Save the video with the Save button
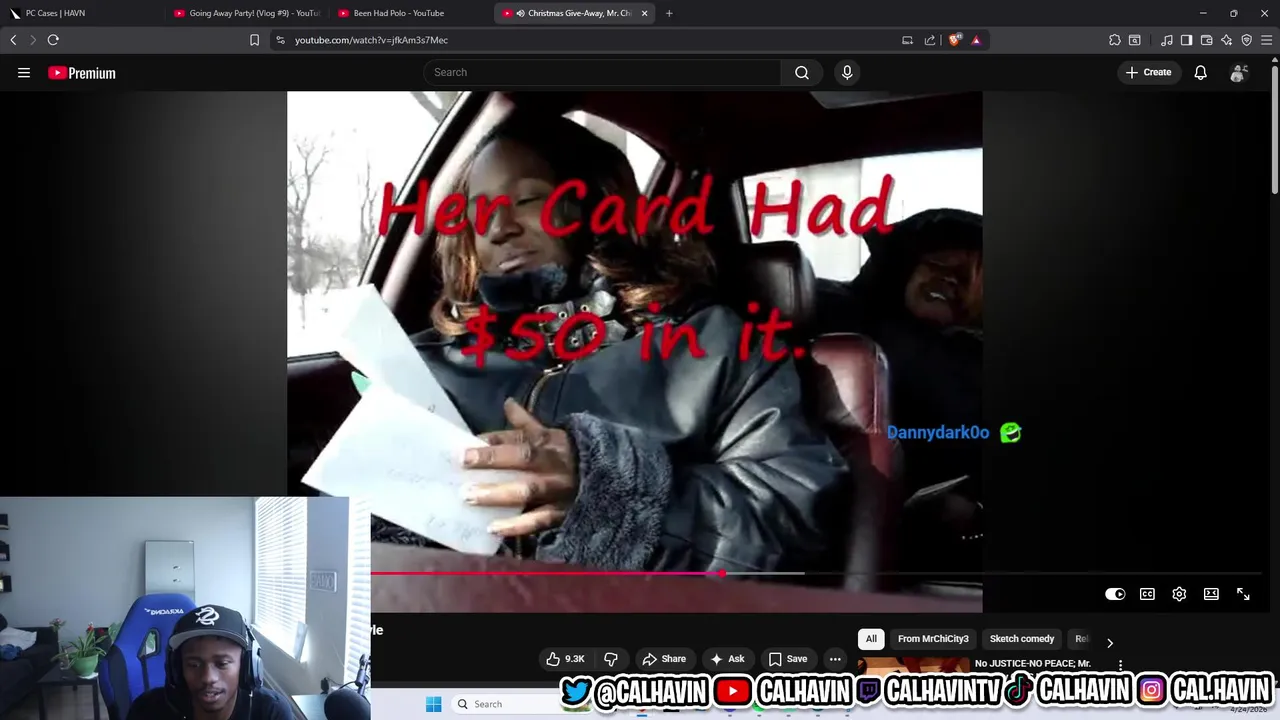1280x720 pixels. 787,659
